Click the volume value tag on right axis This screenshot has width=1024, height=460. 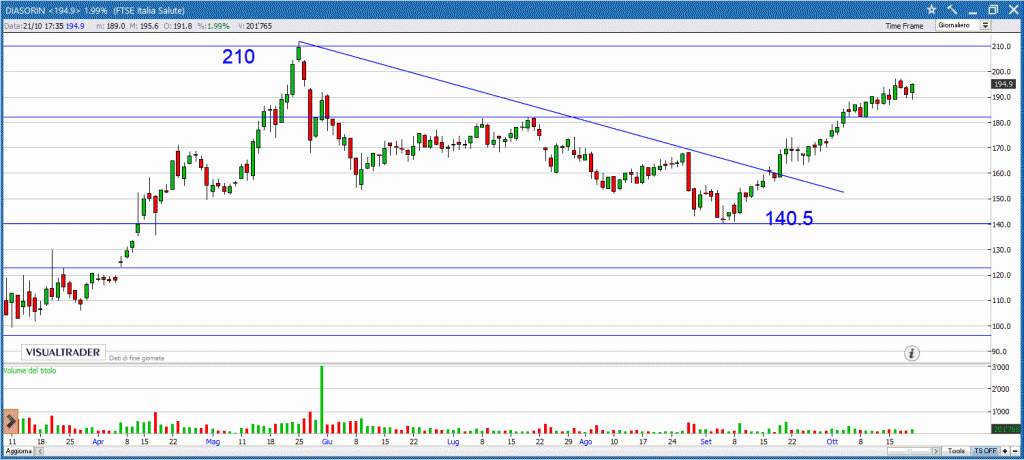(x=1007, y=429)
